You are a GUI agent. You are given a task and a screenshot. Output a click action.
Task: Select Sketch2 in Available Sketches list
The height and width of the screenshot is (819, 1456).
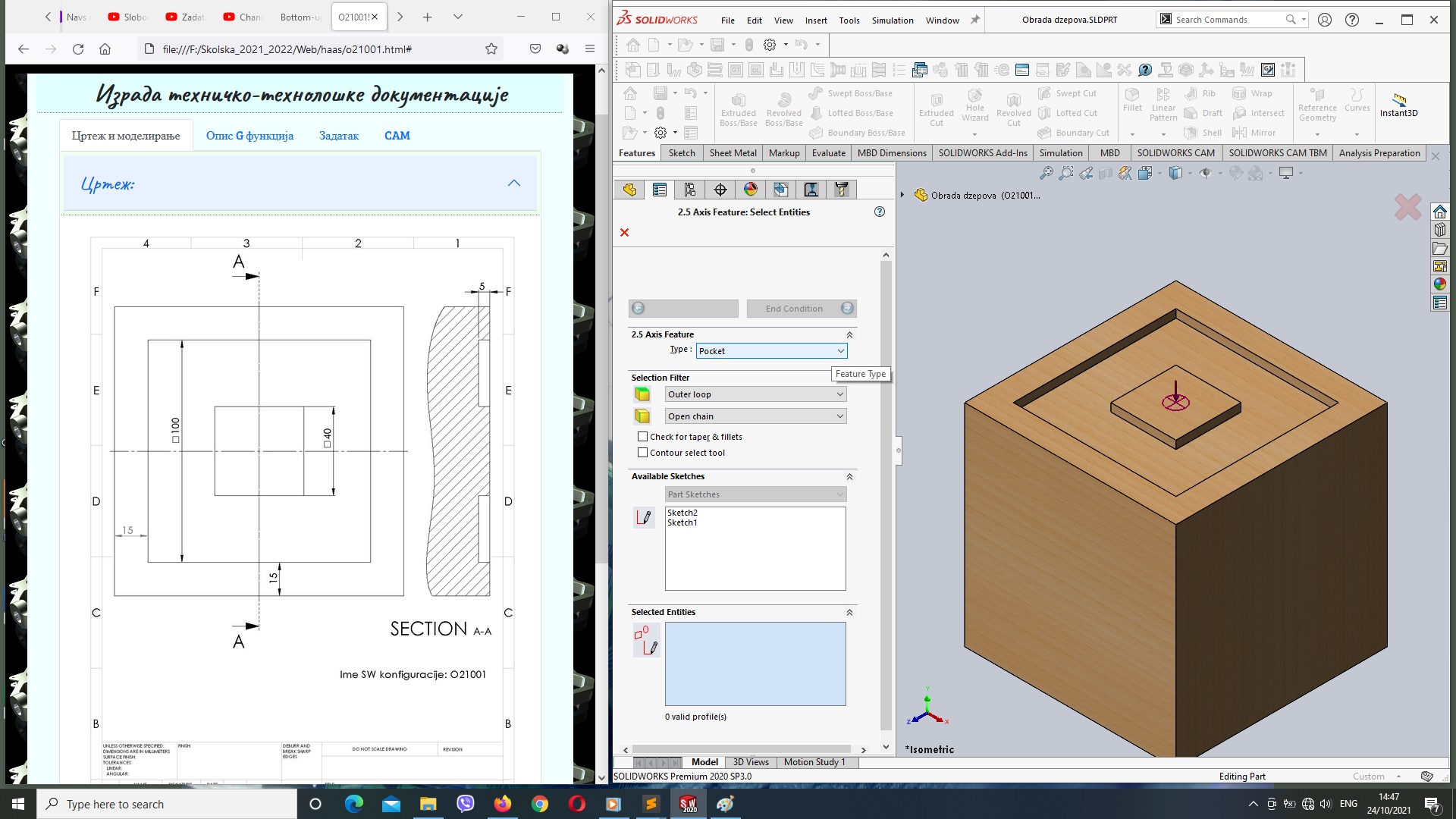click(x=682, y=513)
